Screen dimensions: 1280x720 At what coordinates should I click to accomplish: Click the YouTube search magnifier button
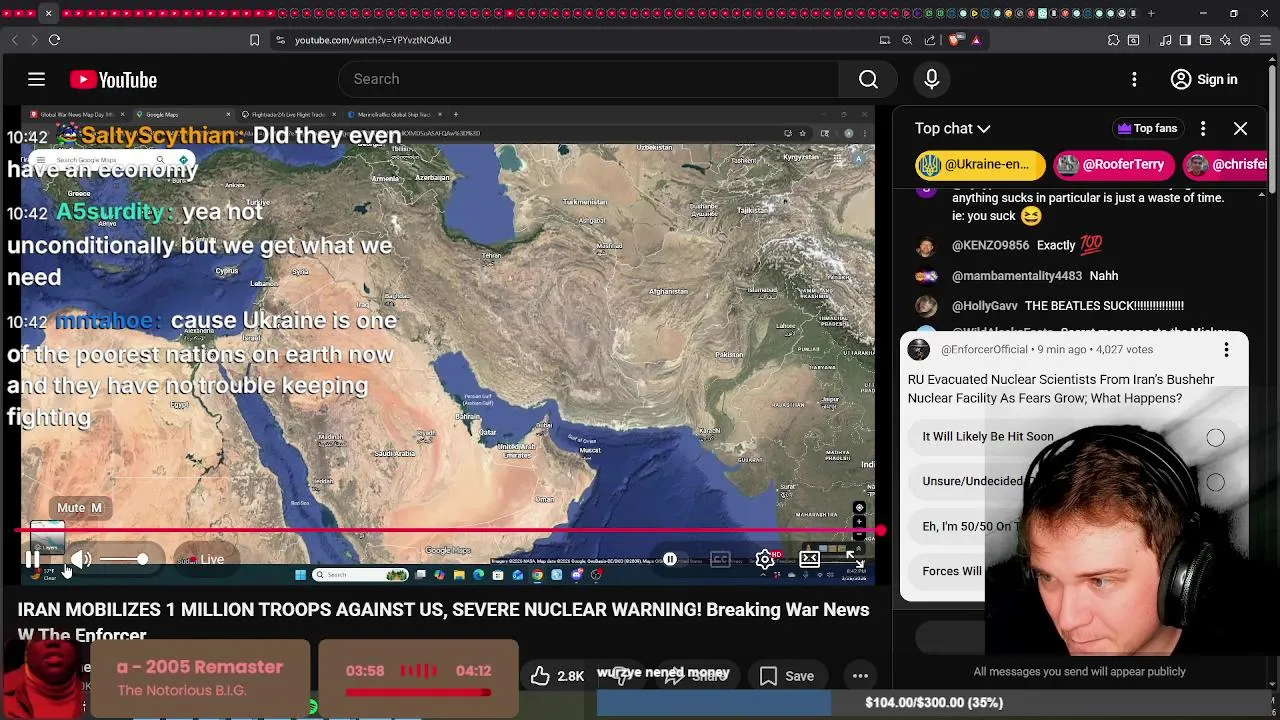(x=868, y=79)
